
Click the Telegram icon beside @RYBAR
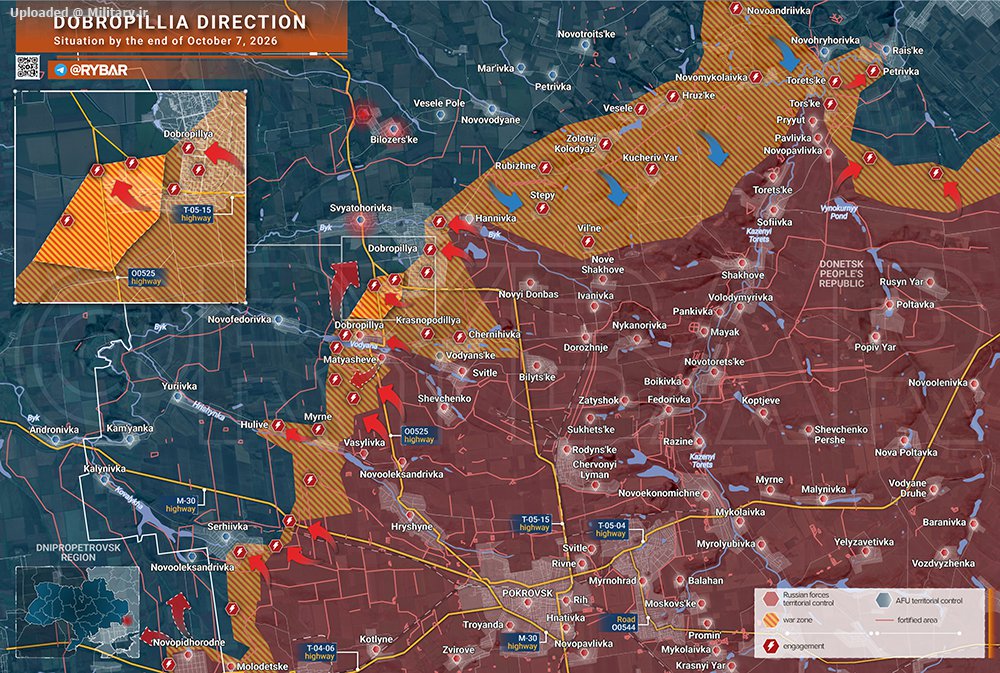[61, 70]
